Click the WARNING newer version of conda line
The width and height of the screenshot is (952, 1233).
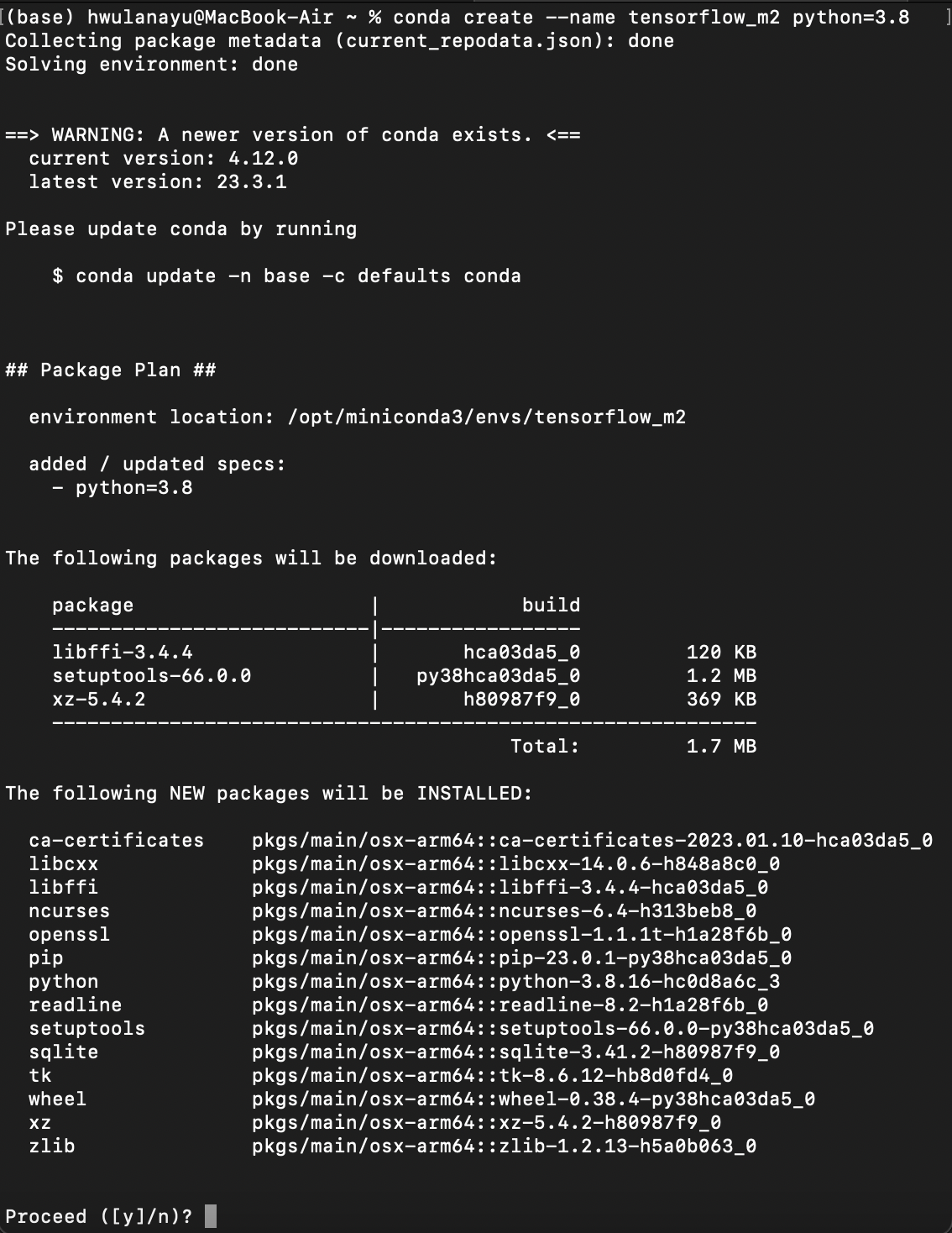point(293,134)
